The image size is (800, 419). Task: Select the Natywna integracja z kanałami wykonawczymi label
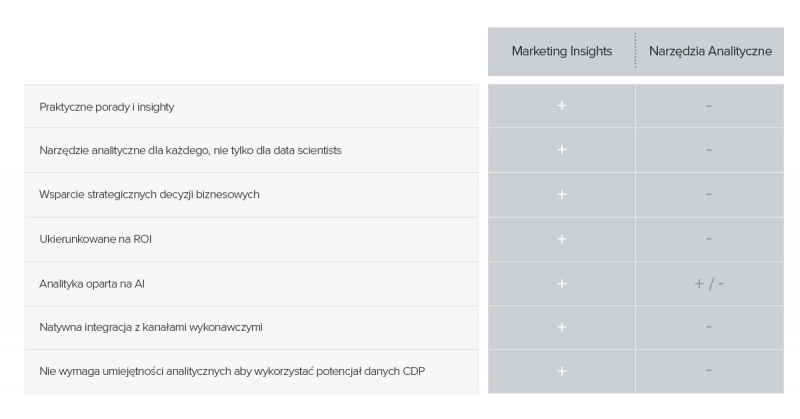(151, 328)
